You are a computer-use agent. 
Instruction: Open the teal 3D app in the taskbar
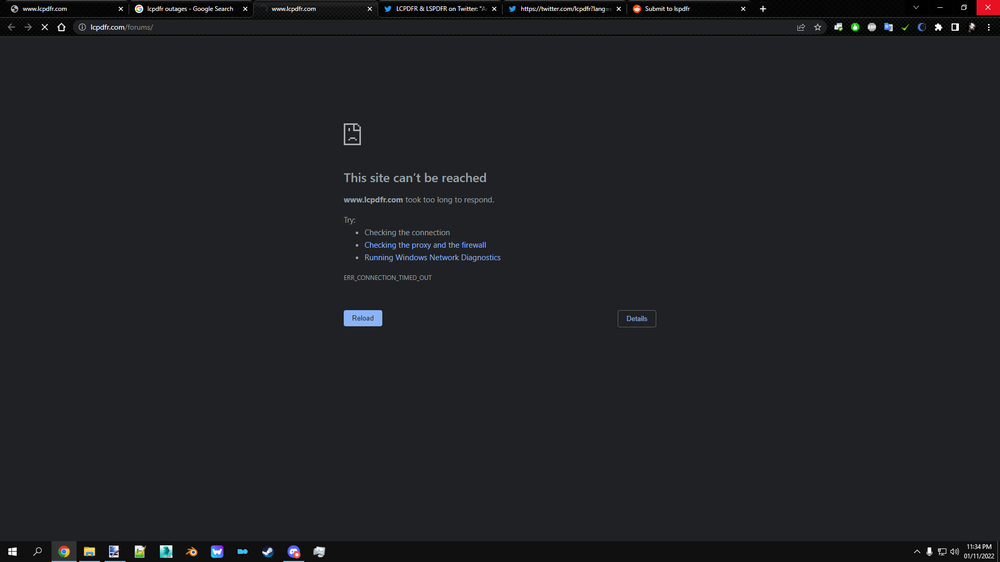coord(166,552)
